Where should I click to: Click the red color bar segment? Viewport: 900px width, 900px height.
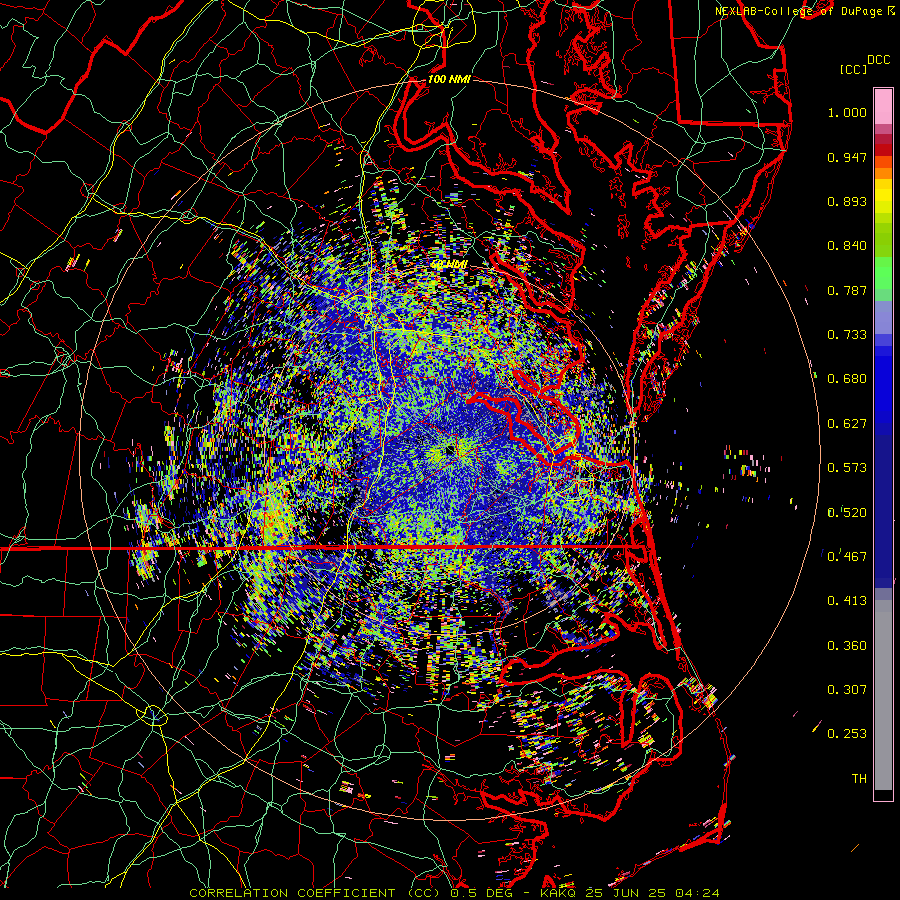(883, 149)
